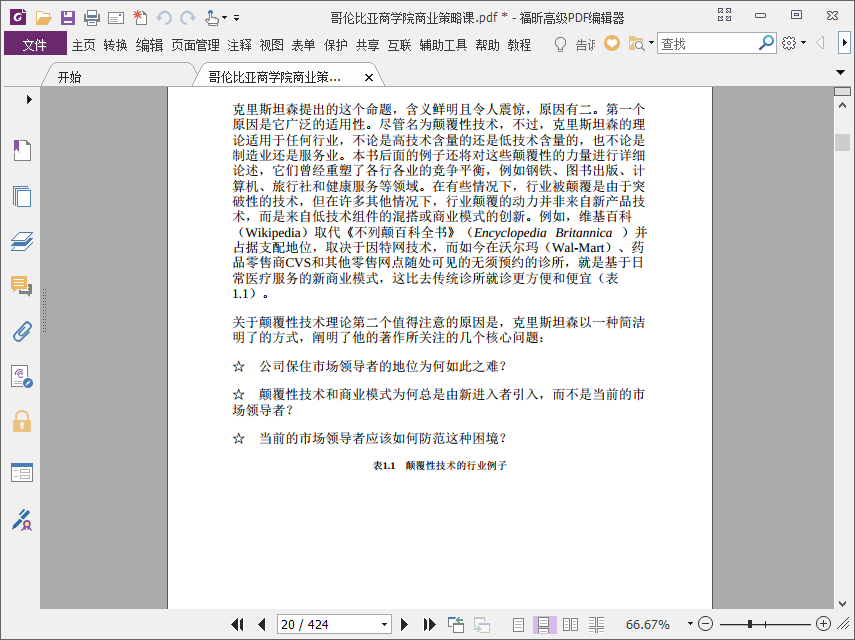Open the Attachments paperclip panel
855x640 pixels.
pos(22,331)
